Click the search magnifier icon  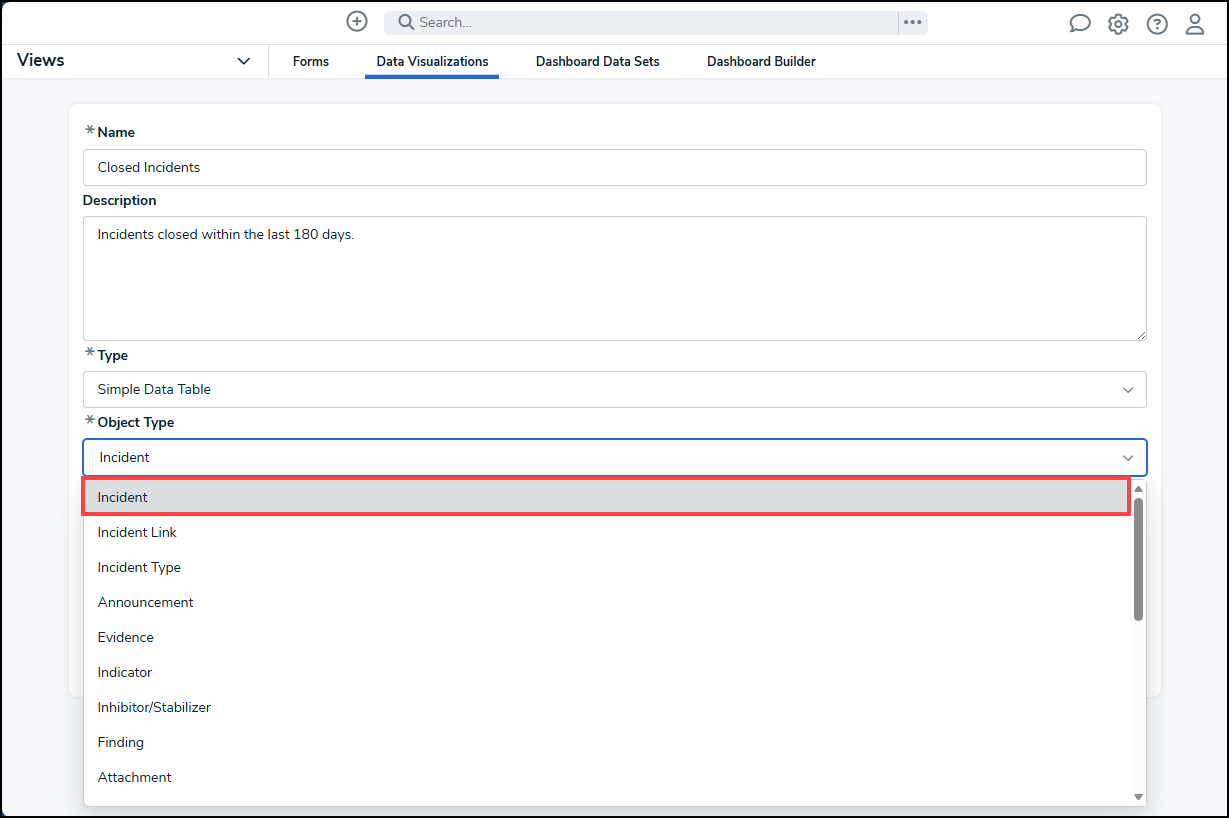pyautogui.click(x=406, y=22)
